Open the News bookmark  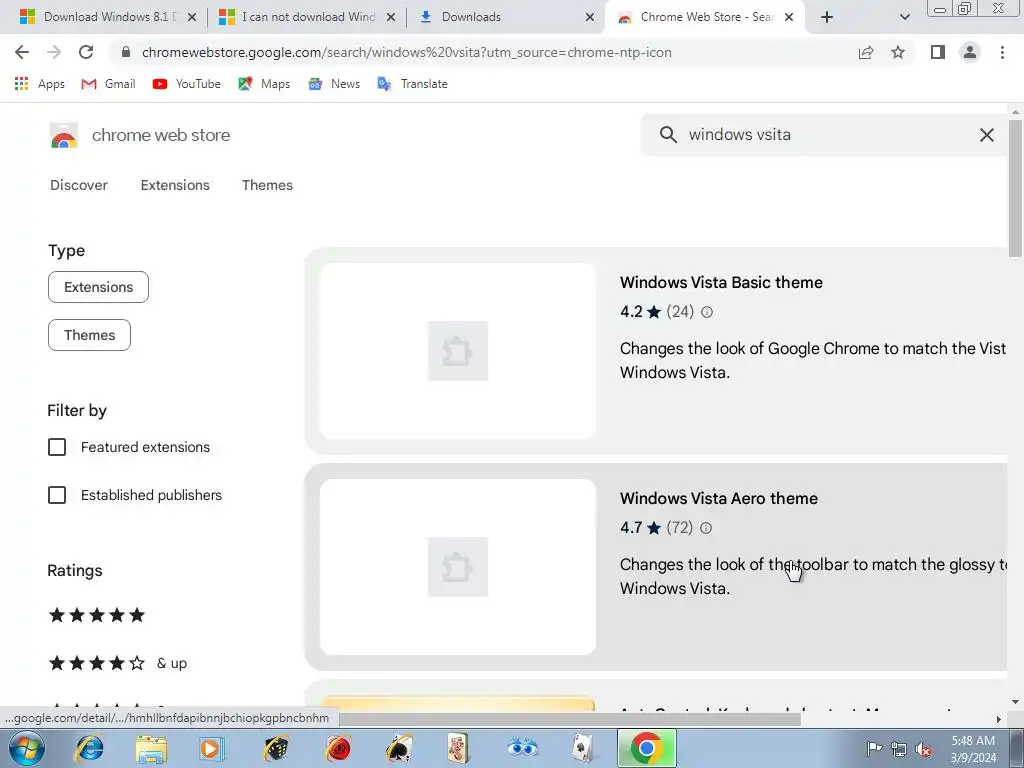(x=334, y=84)
